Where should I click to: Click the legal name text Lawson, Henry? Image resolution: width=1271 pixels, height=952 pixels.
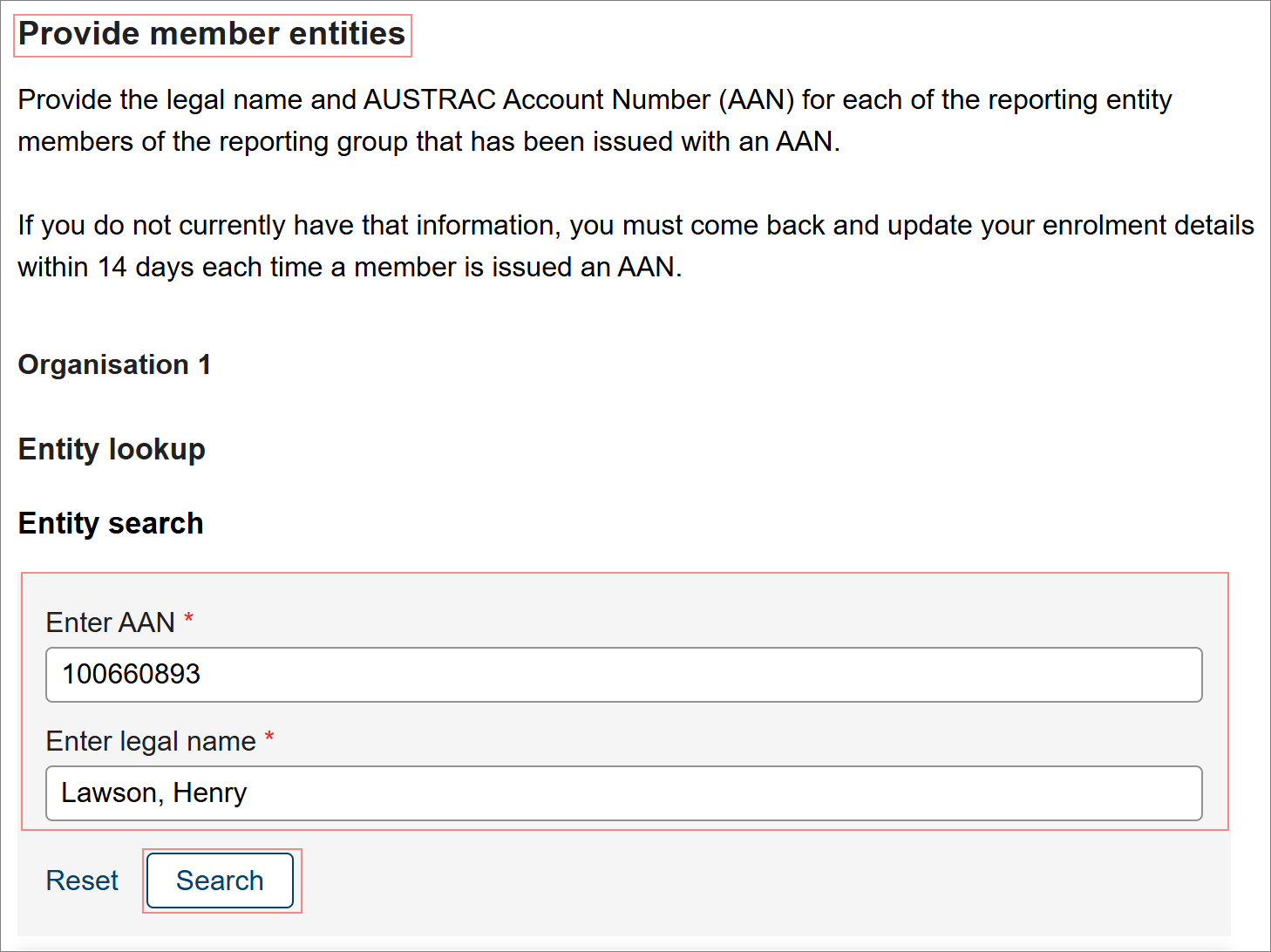(x=153, y=793)
